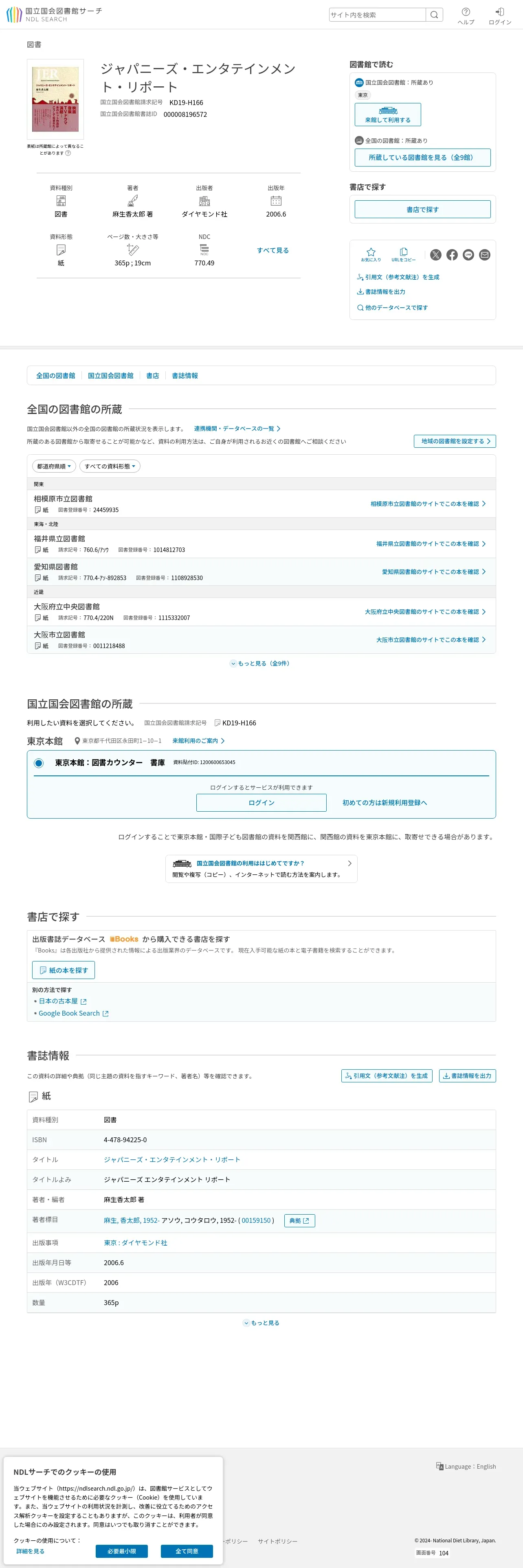Jump to 書店 section tab
The height and width of the screenshot is (1568, 523).
[x=153, y=376]
